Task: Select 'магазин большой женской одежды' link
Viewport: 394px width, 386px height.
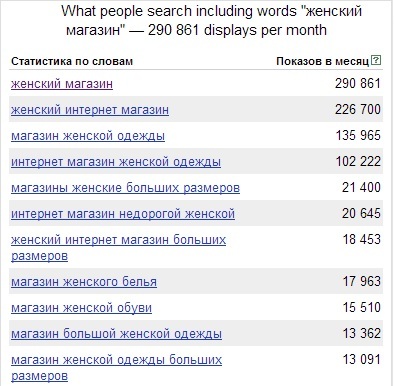Action: [116, 334]
